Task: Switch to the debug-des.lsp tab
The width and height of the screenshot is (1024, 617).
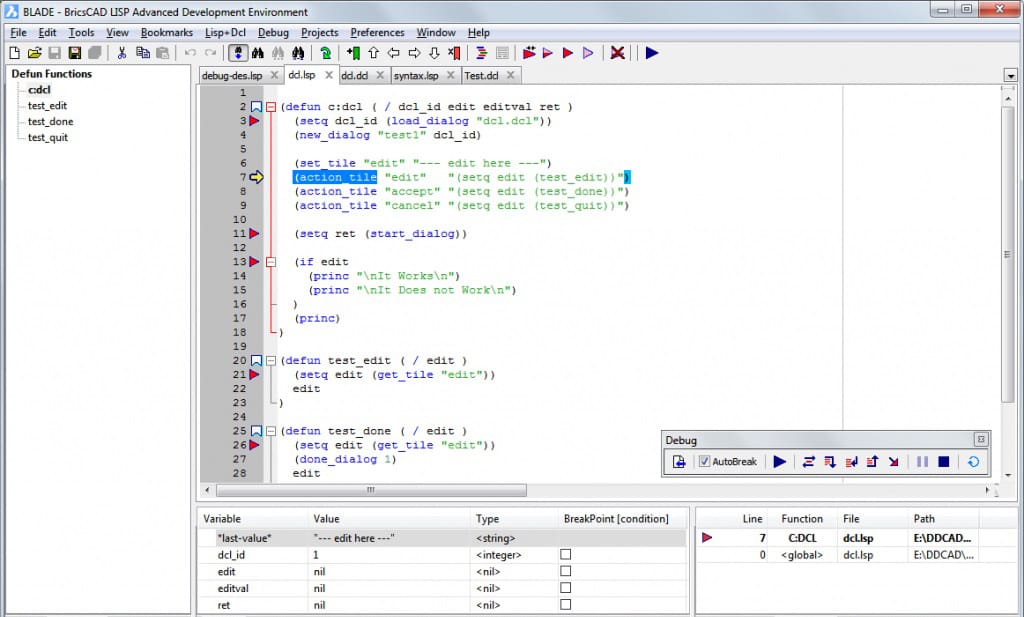Action: [x=232, y=76]
